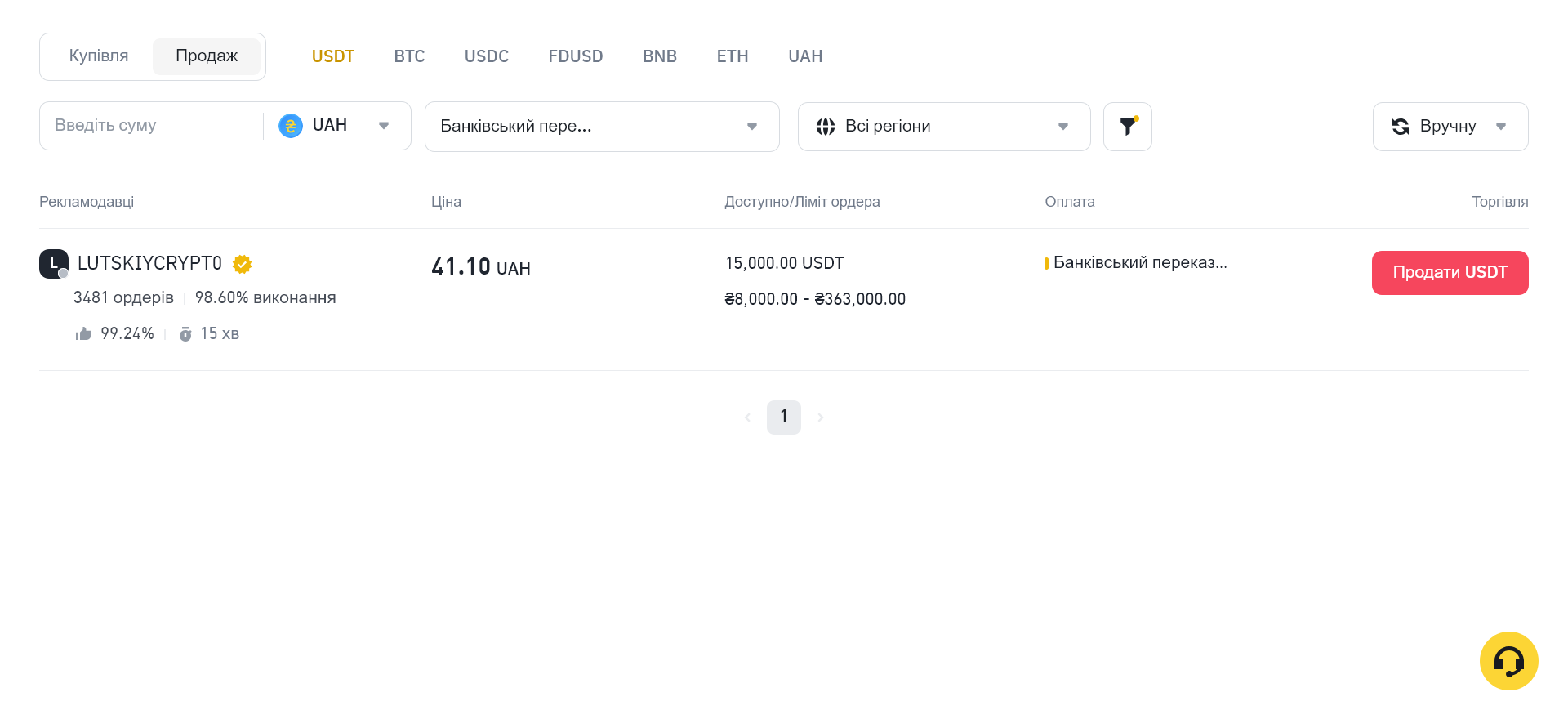Viewport: 1568px width, 719px height.
Task: Click the Банківський переказ... payment label
Action: pyautogui.click(x=1140, y=262)
